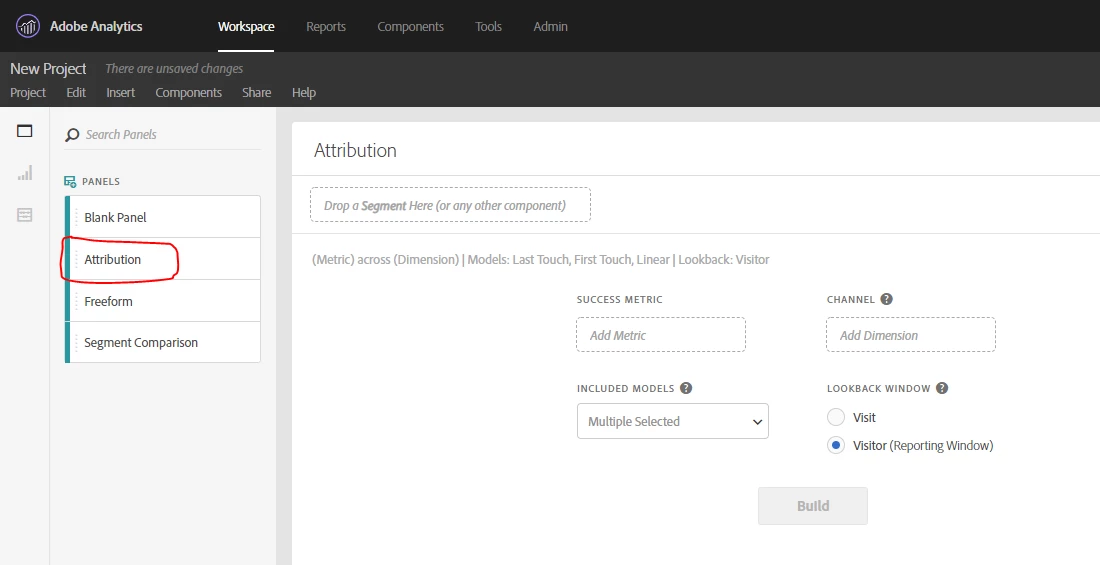
Task: Open the Tools tab
Action: pyautogui.click(x=488, y=27)
